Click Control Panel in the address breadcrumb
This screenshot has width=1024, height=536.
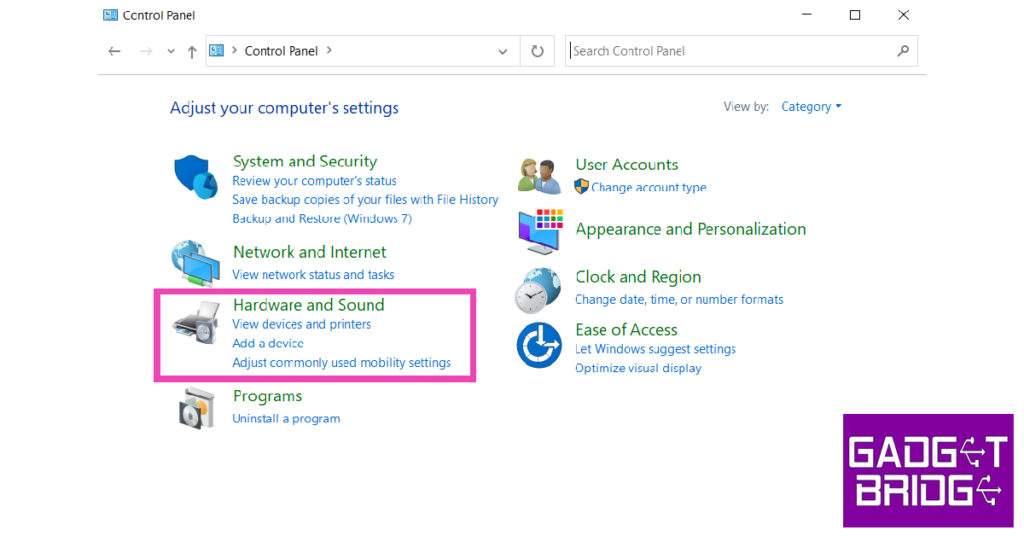tap(281, 51)
